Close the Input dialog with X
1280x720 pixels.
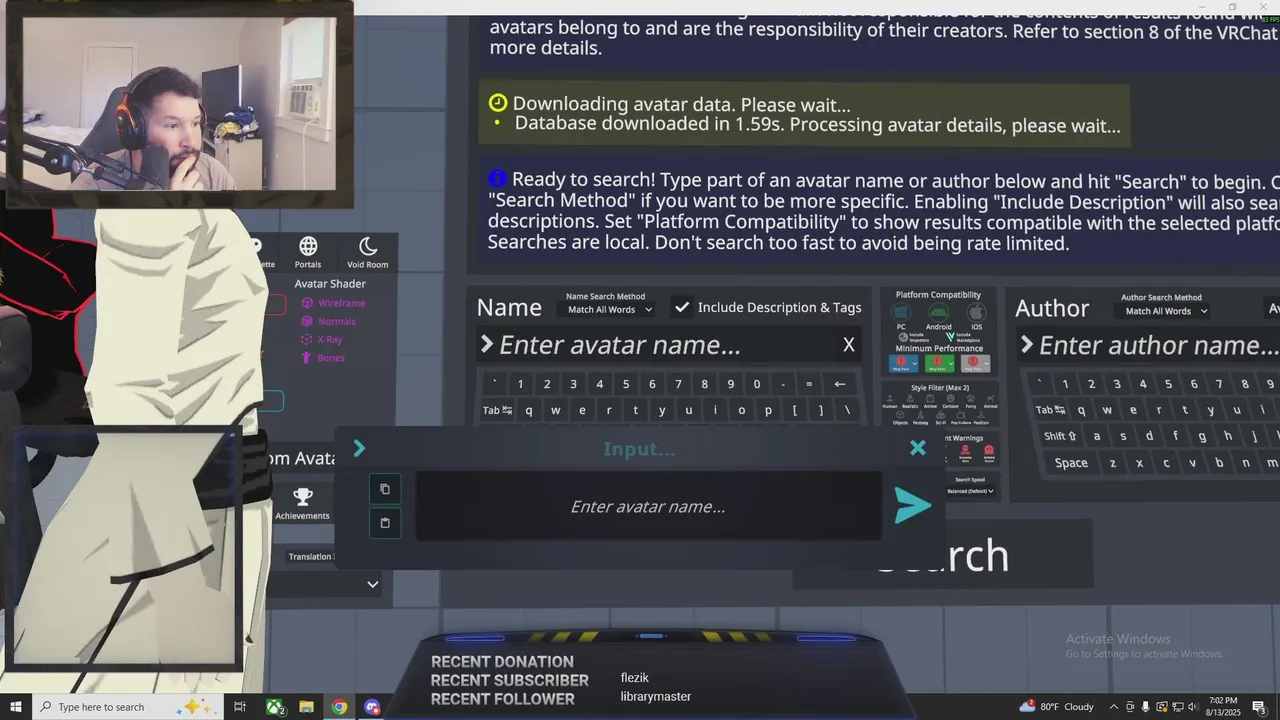[918, 448]
